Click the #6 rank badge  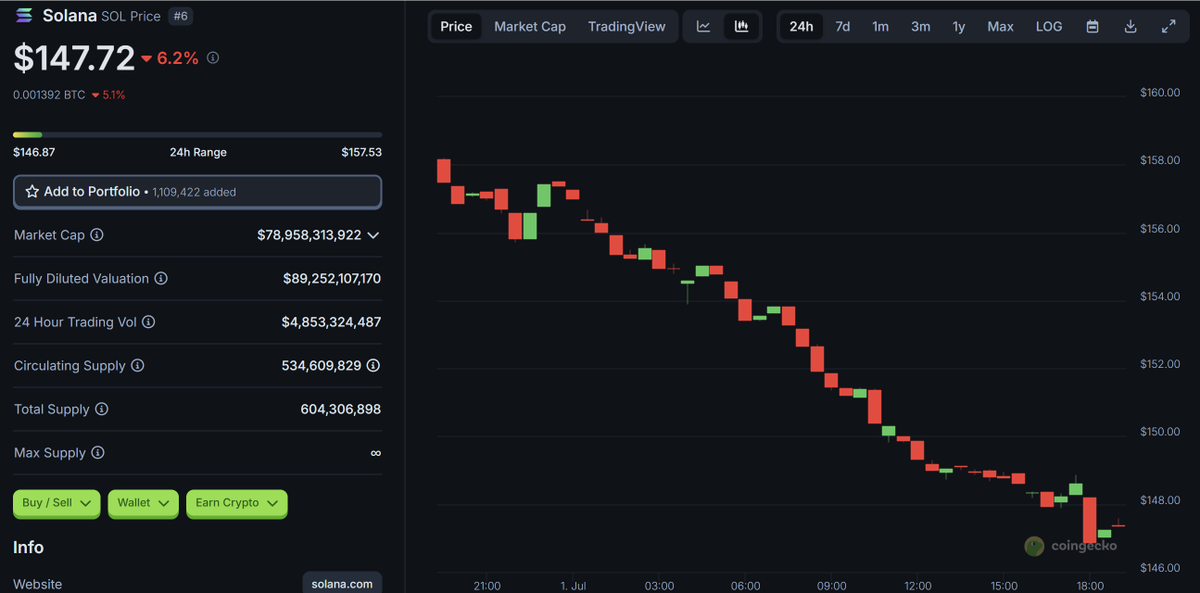(180, 16)
